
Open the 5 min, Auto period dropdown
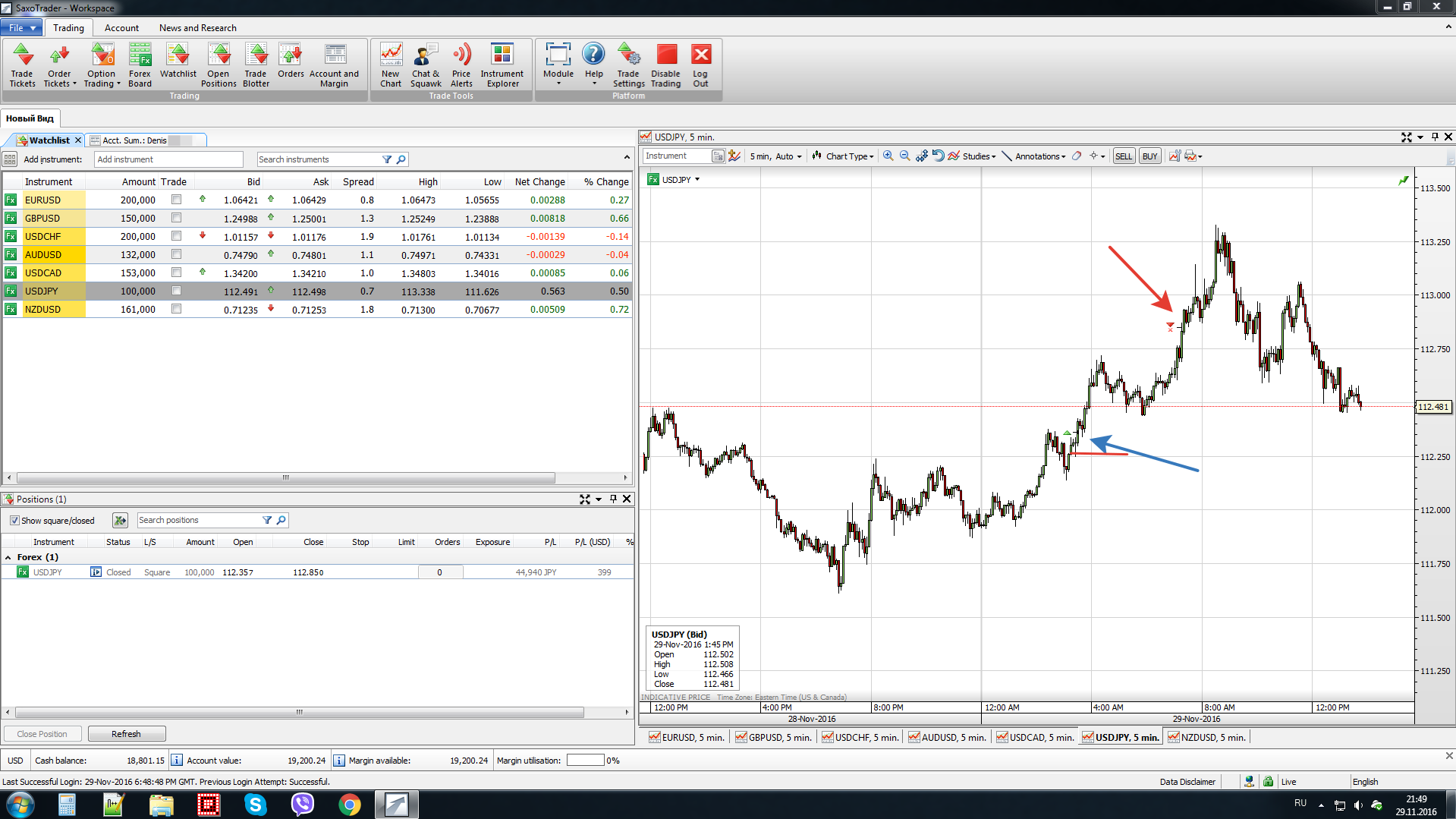pyautogui.click(x=775, y=156)
